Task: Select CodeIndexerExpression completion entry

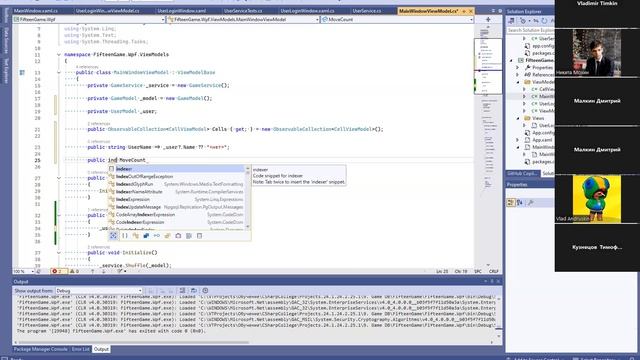Action: click(176, 222)
